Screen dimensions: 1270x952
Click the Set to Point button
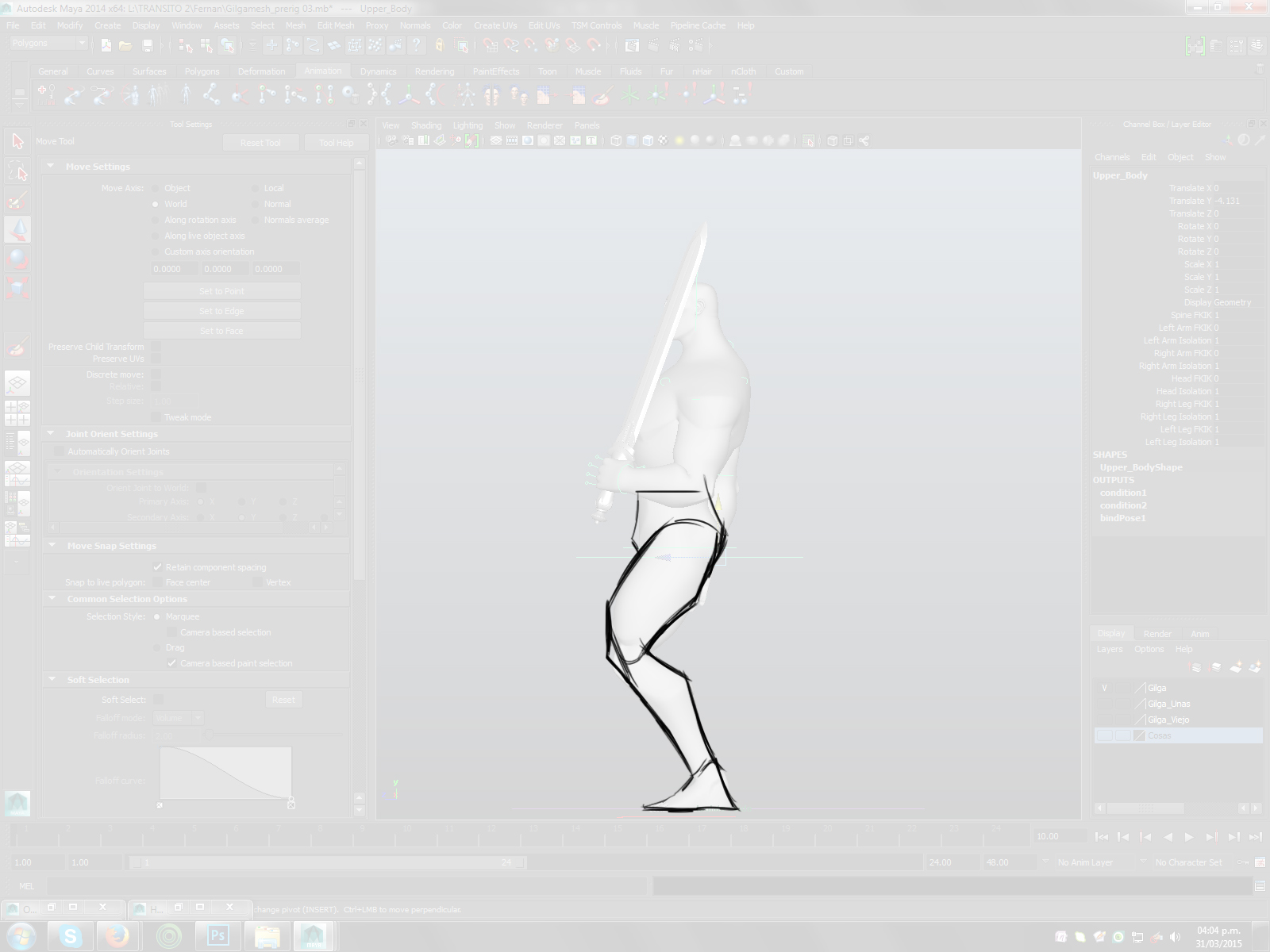click(x=221, y=291)
